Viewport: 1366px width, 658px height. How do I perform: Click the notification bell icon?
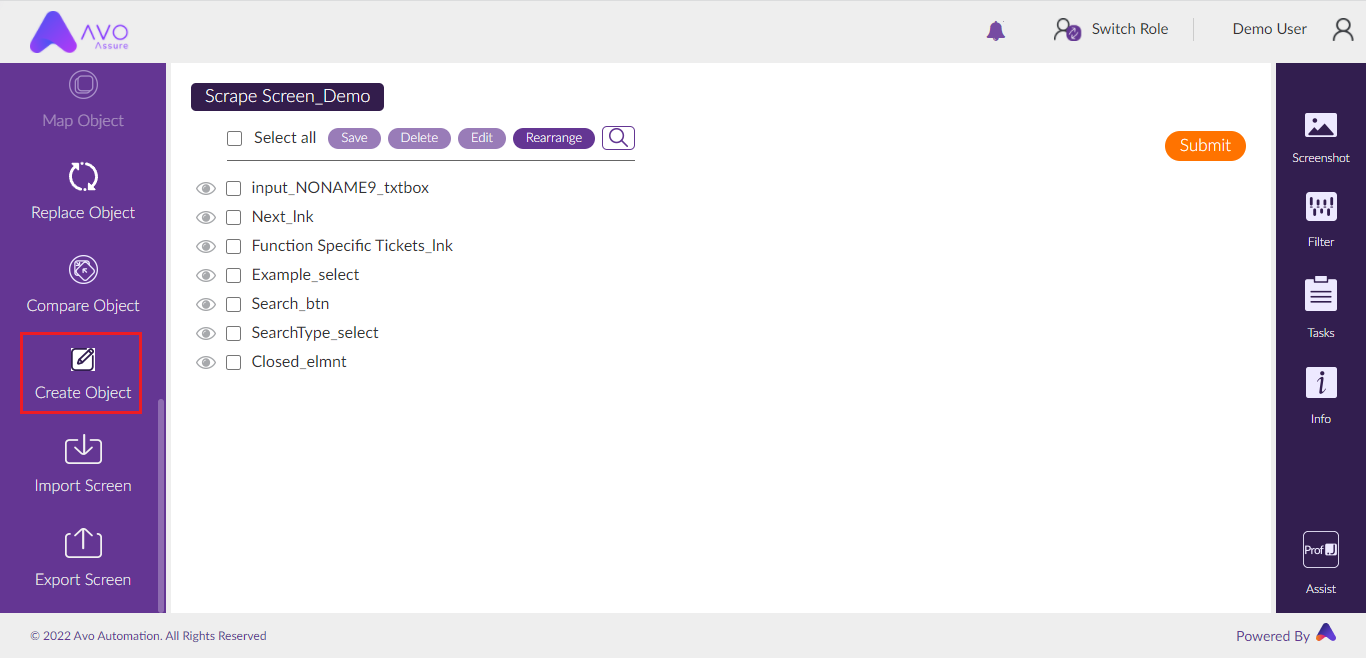click(x=995, y=30)
